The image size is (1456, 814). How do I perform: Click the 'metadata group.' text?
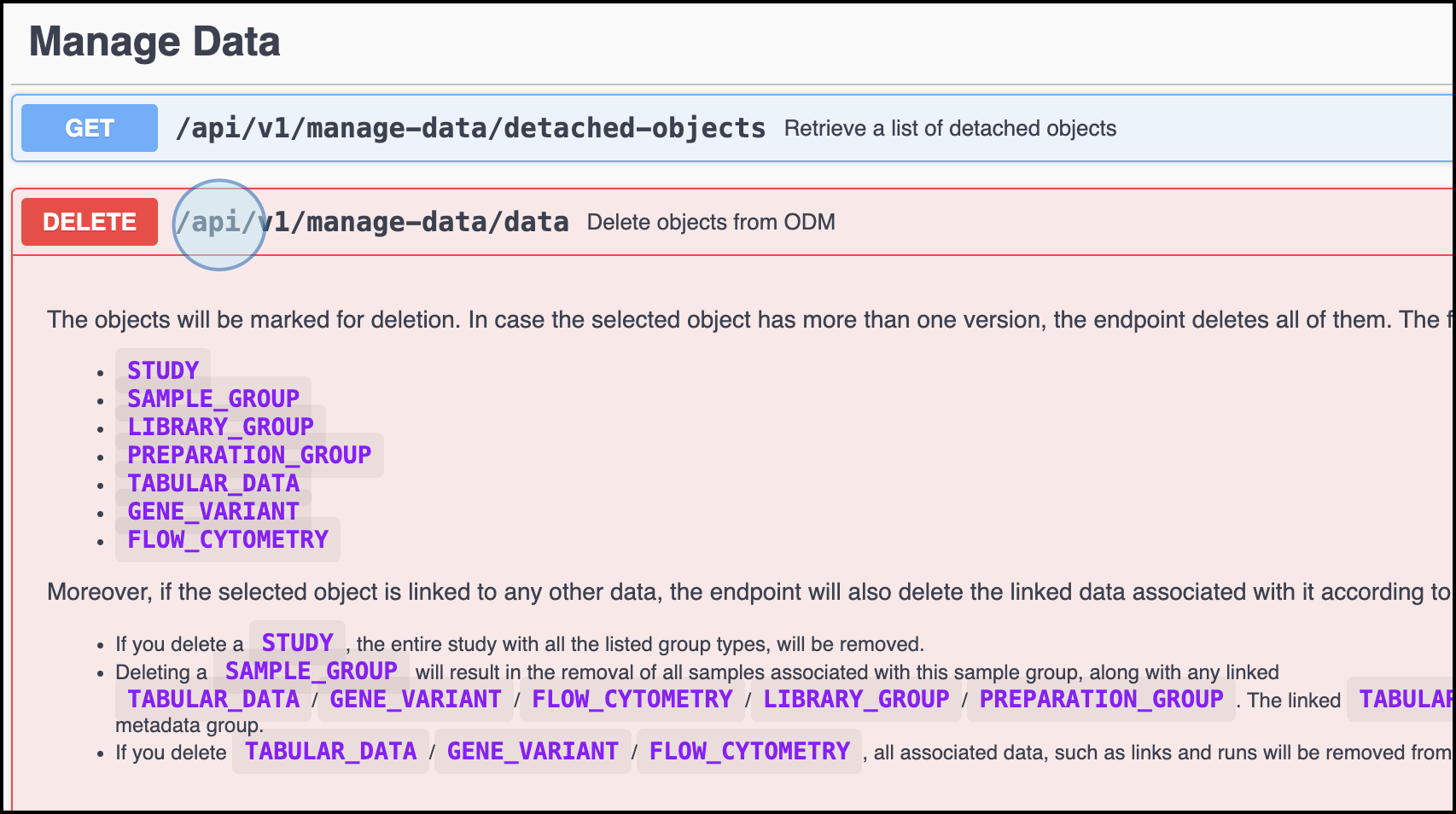coord(189,725)
